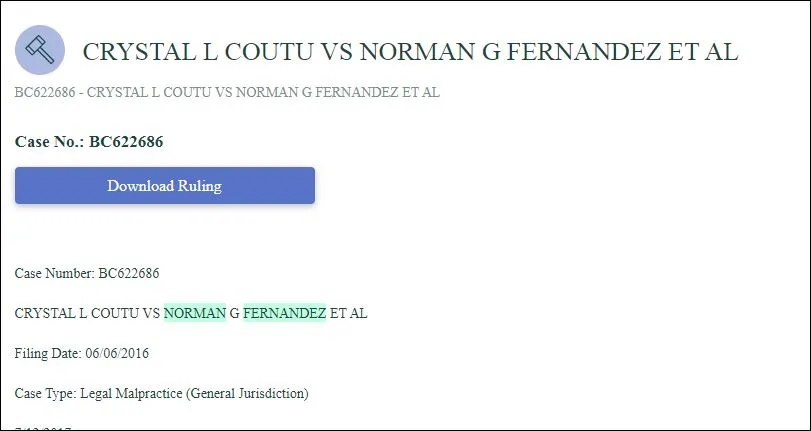This screenshot has width=811, height=431.
Task: Click 'CRYSTAL L COUTU VS' in the body line
Action: point(87,313)
